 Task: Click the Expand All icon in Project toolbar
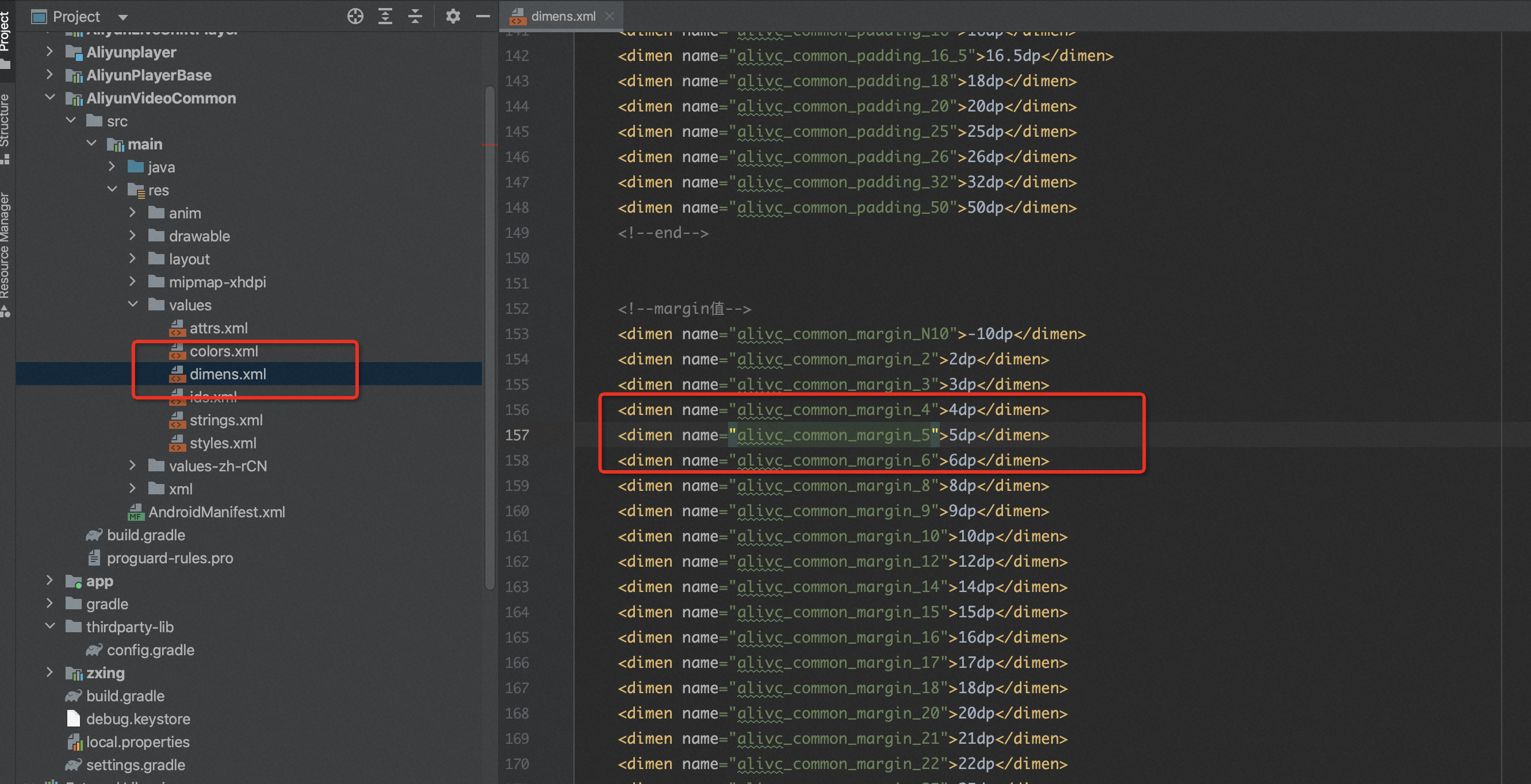(385, 16)
